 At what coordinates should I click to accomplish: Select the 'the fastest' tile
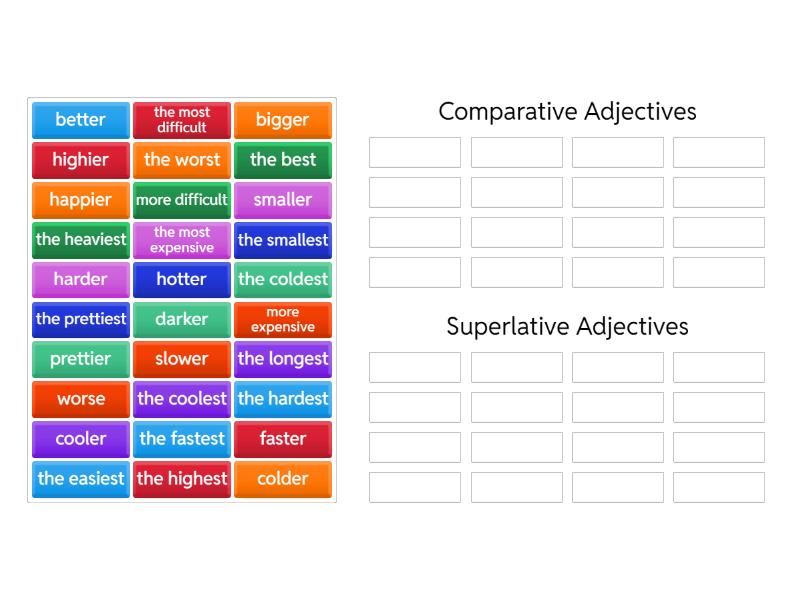181,439
